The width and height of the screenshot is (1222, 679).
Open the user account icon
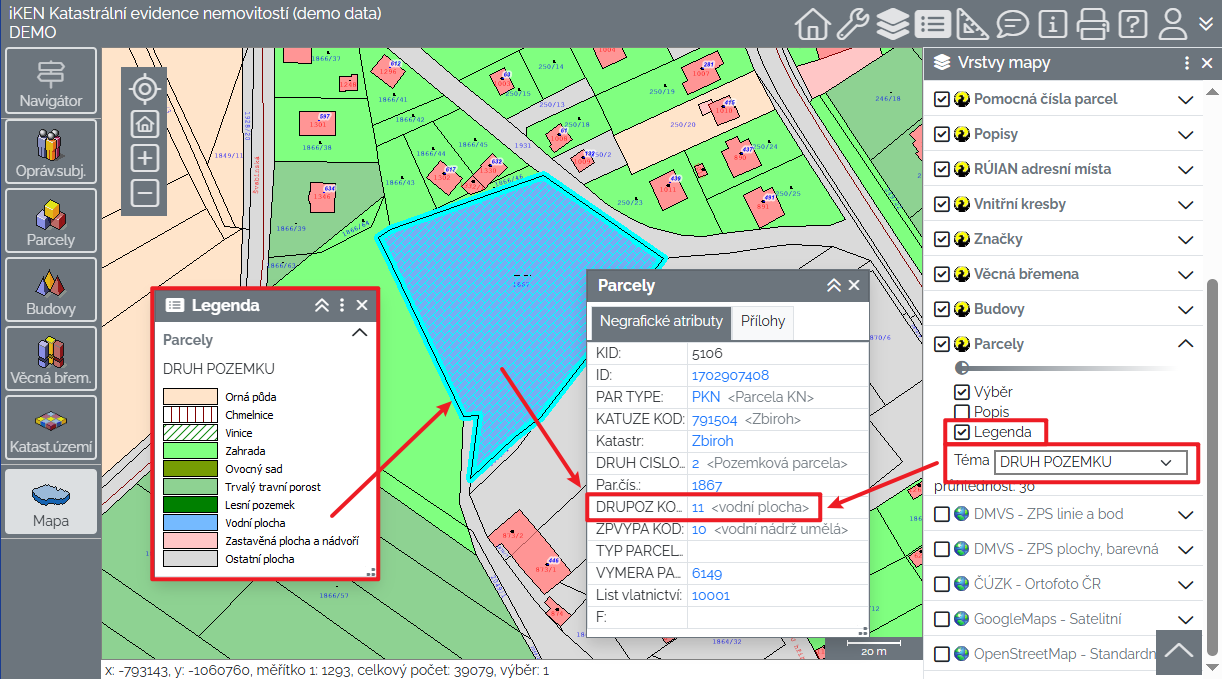coord(1176,23)
